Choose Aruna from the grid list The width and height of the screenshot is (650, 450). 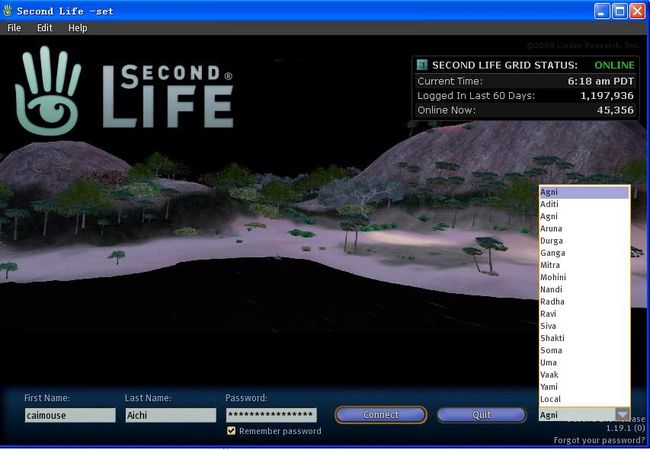[584, 228]
